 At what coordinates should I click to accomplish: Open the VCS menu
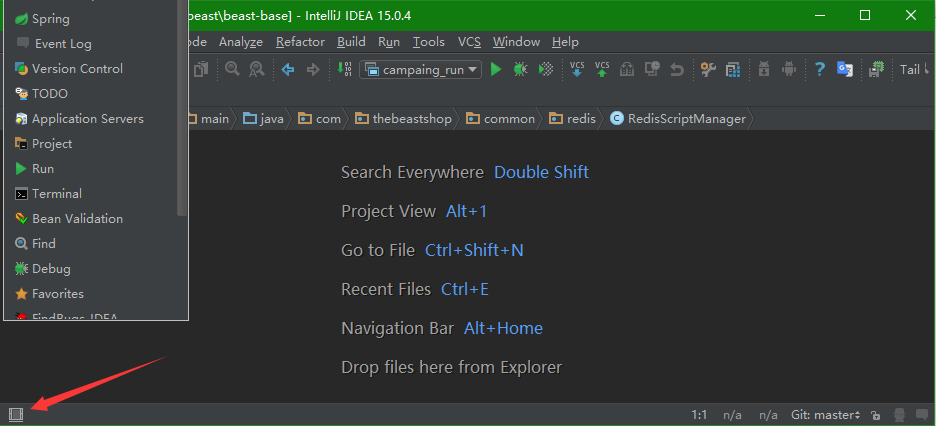click(469, 42)
